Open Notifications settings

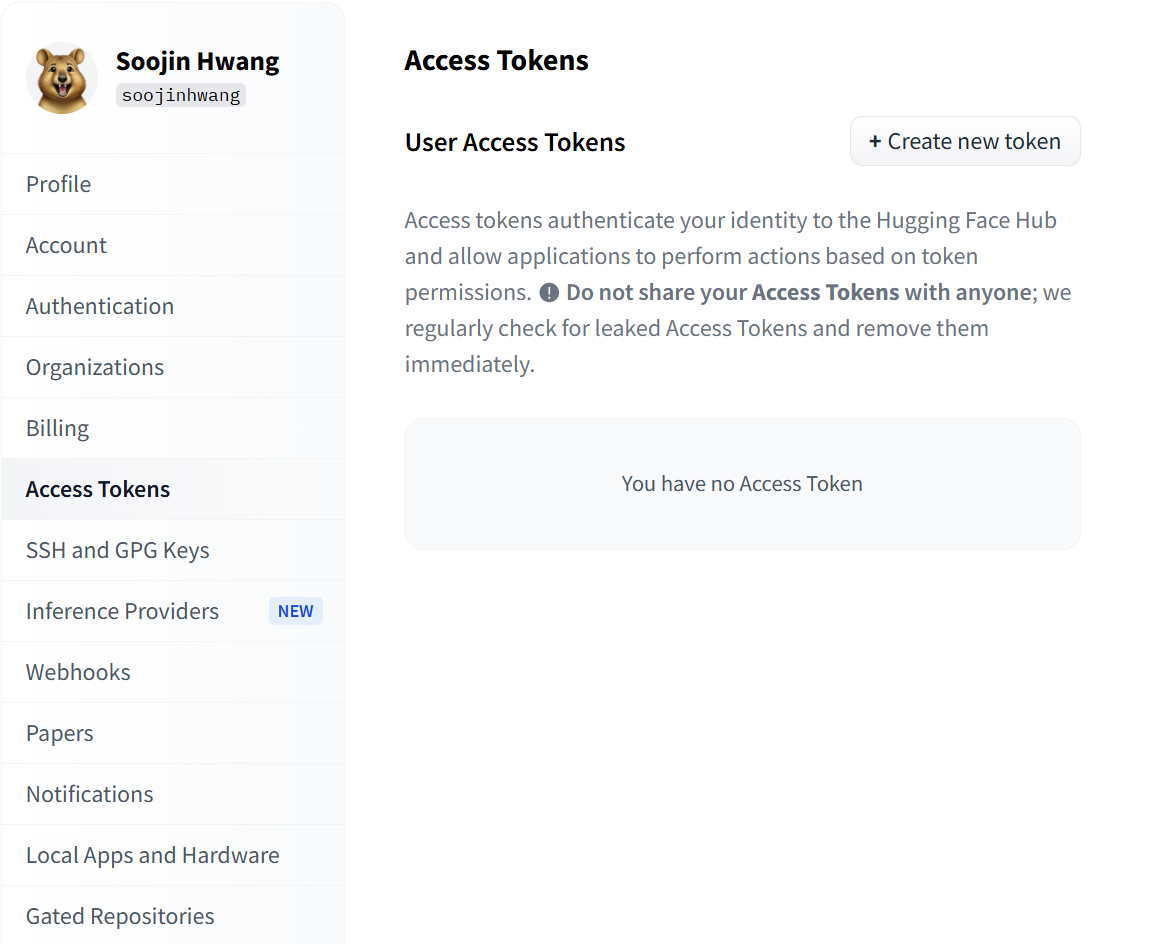[90, 795]
